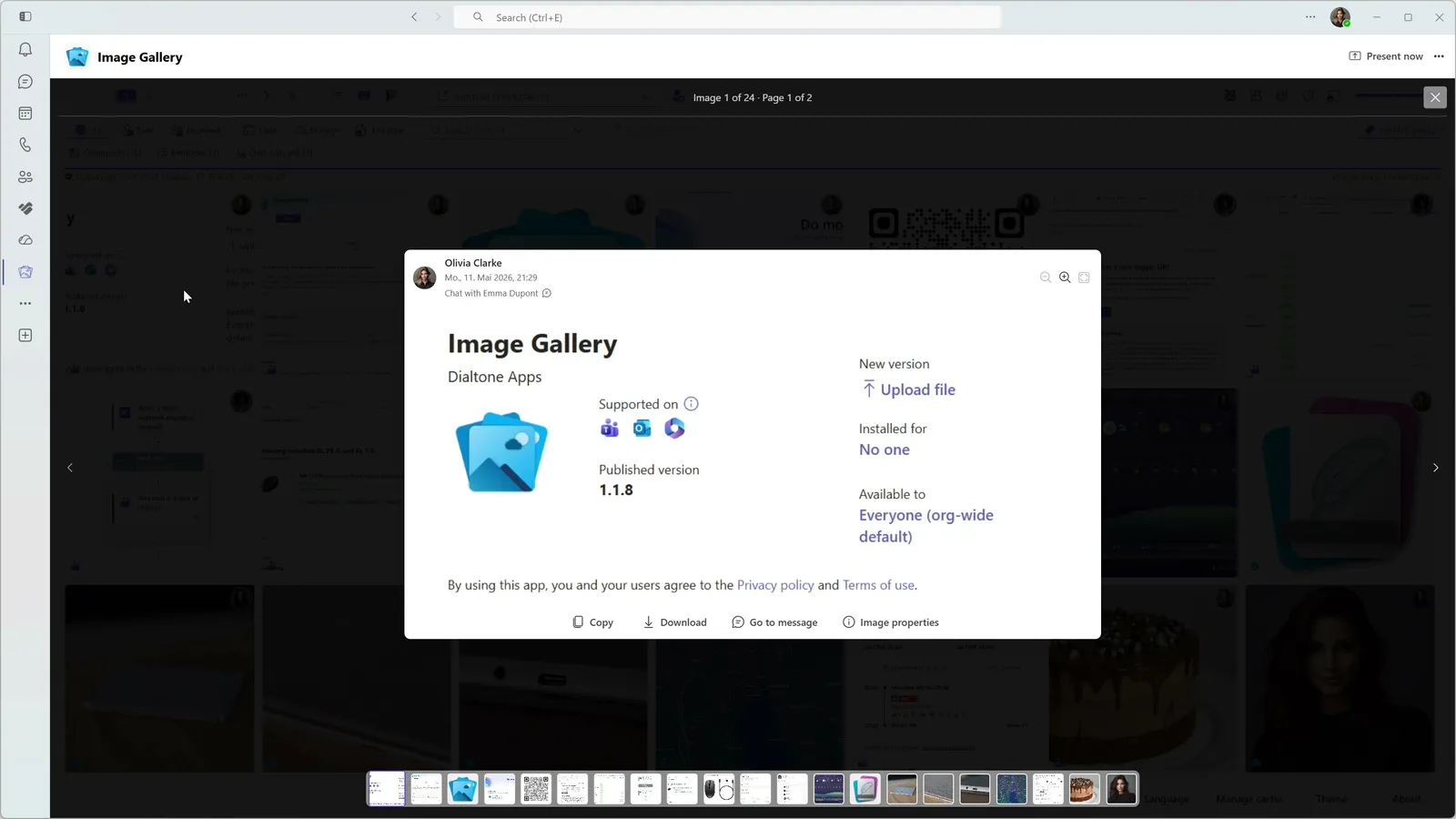This screenshot has height=819, width=1456.
Task: Click the chat icon after Emma Dupont
Action: click(x=547, y=293)
